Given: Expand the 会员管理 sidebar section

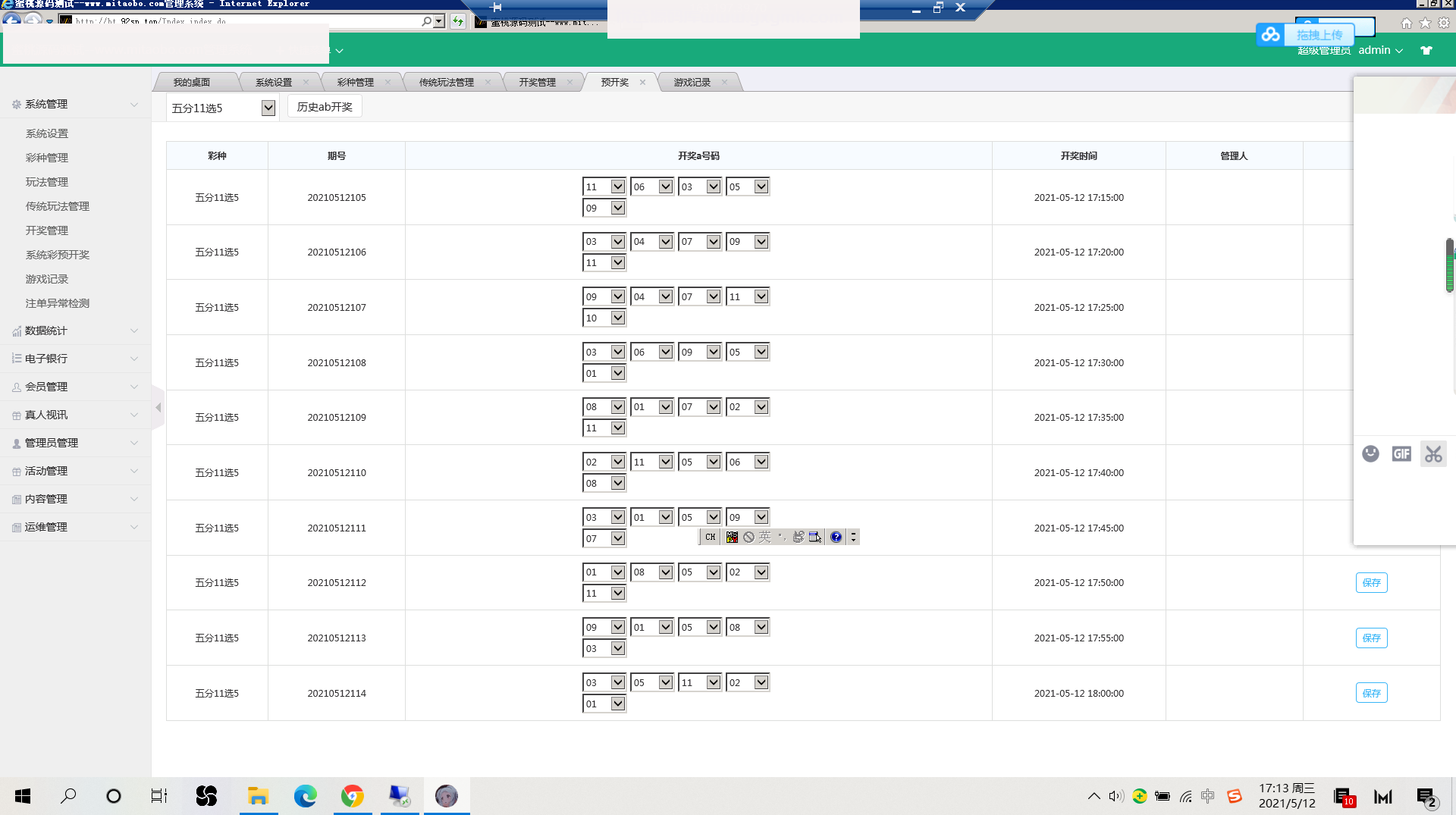Looking at the screenshot, I should [75, 387].
